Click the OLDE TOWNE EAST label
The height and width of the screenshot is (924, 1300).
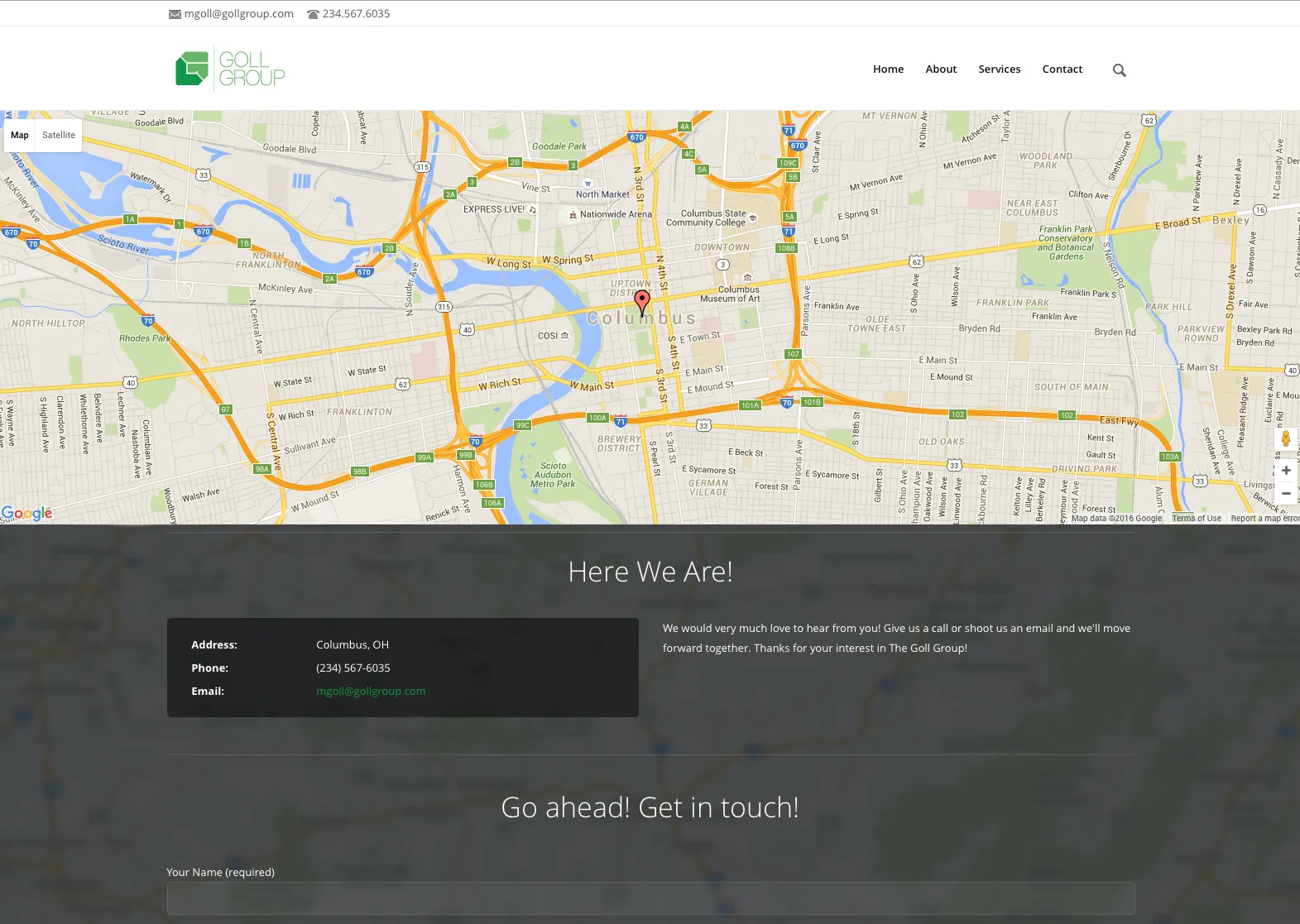[x=877, y=323]
